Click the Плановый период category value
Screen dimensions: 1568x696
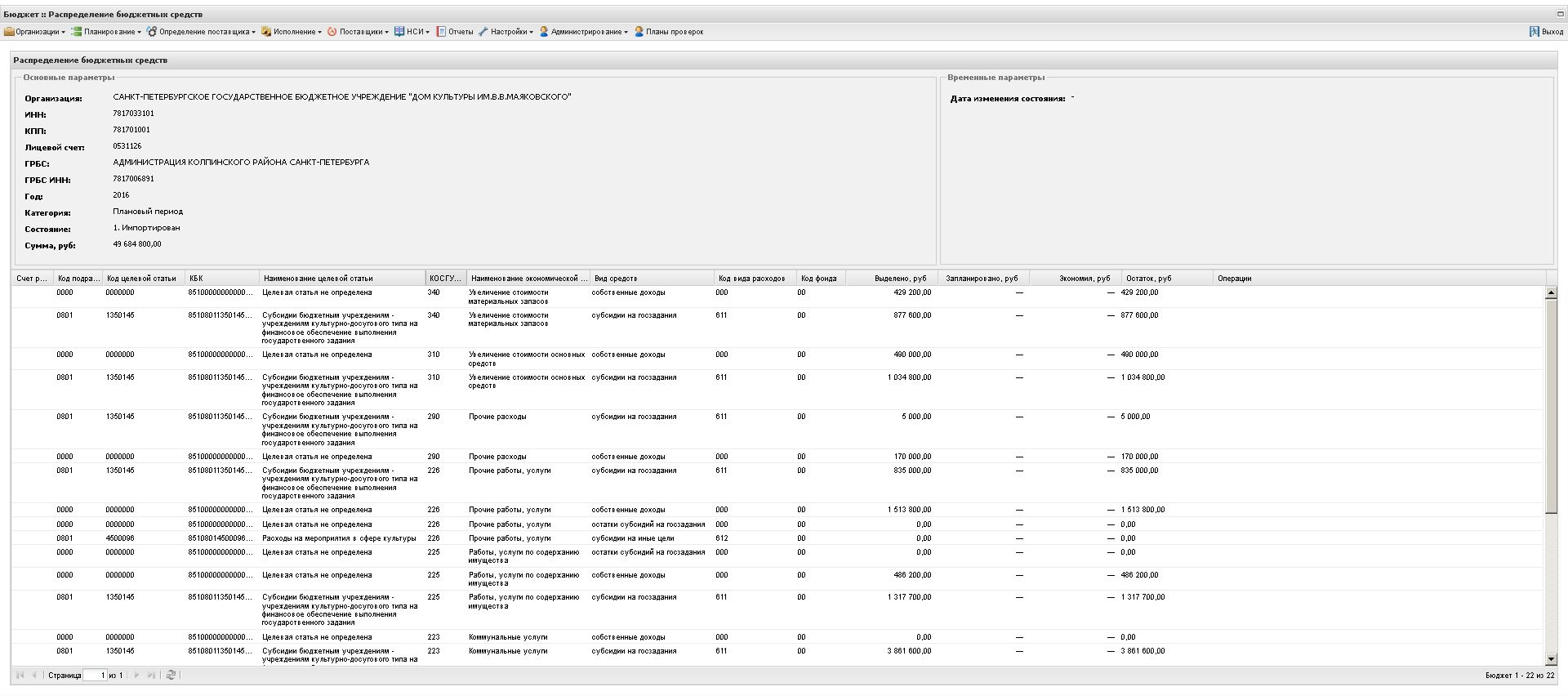pos(148,212)
